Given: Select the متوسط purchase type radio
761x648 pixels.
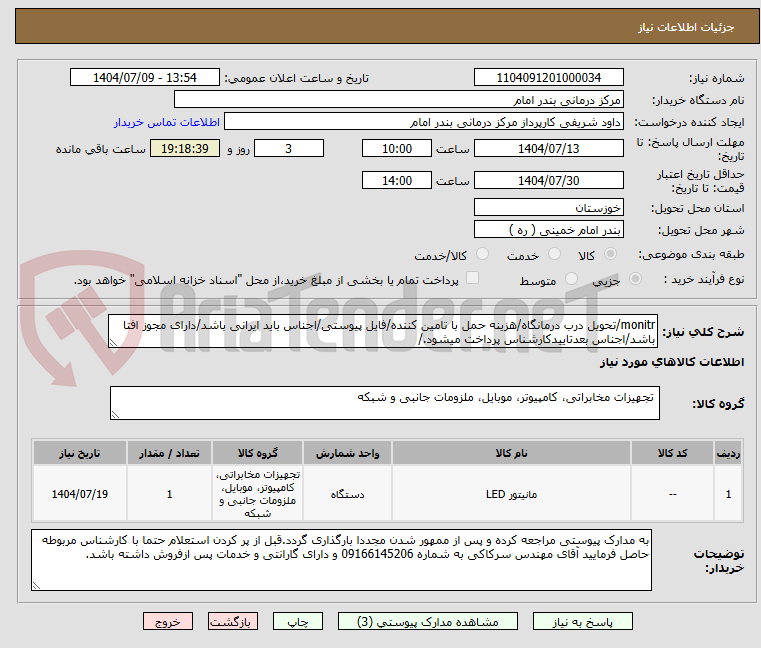Looking at the screenshot, I should tap(571, 279).
